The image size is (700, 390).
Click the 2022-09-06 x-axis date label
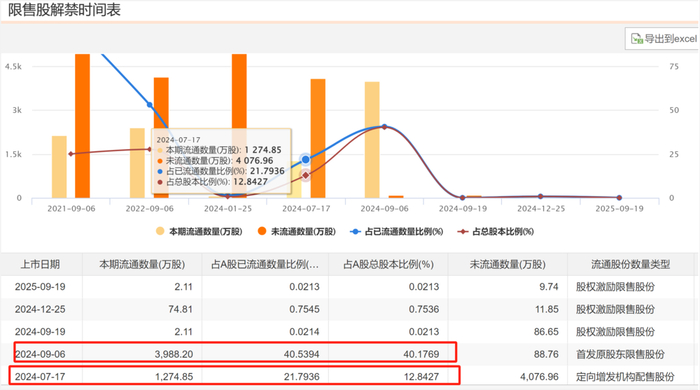coord(150,208)
